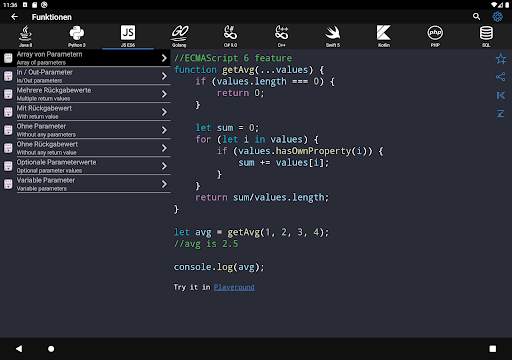The height and width of the screenshot is (360, 512).
Task: Click the 'let avg = getAvg(1, 2, 3, 4);' line
Action: tap(251, 232)
